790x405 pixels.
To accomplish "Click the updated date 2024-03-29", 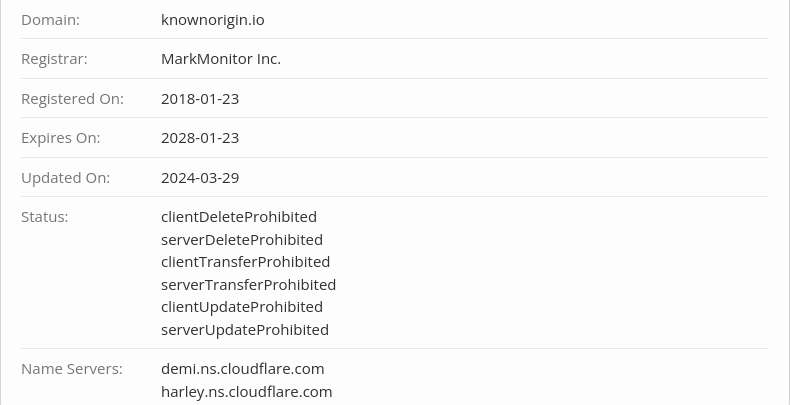I will [200, 177].
